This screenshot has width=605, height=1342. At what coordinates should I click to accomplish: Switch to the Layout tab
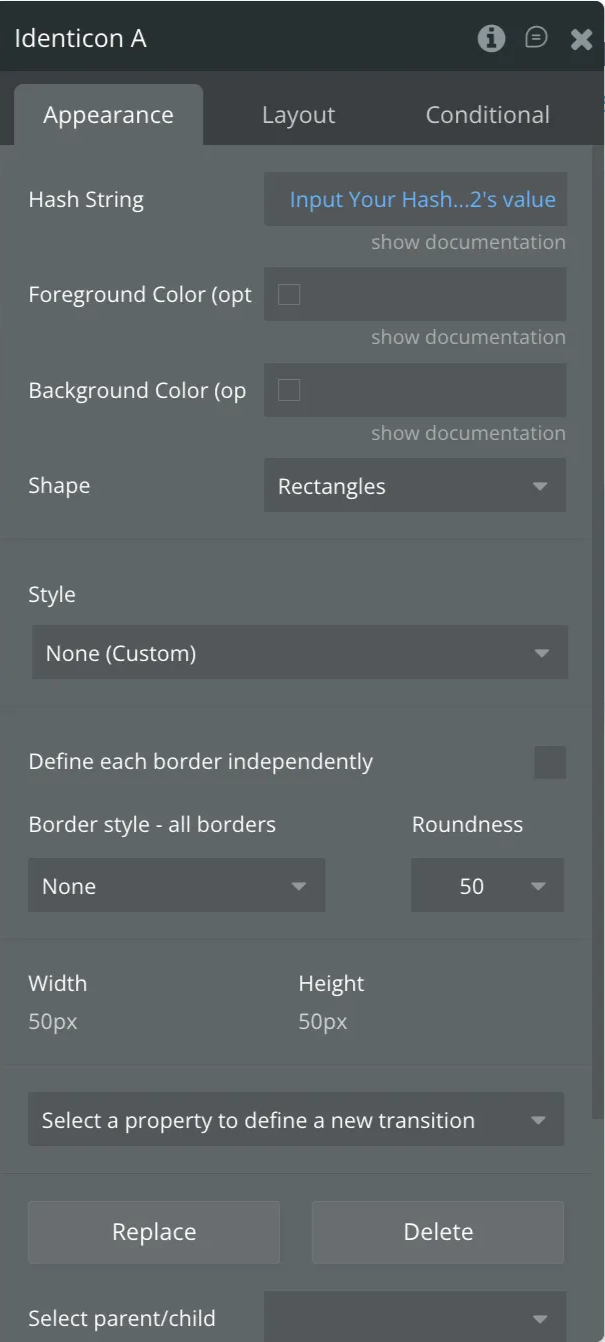[x=298, y=115]
